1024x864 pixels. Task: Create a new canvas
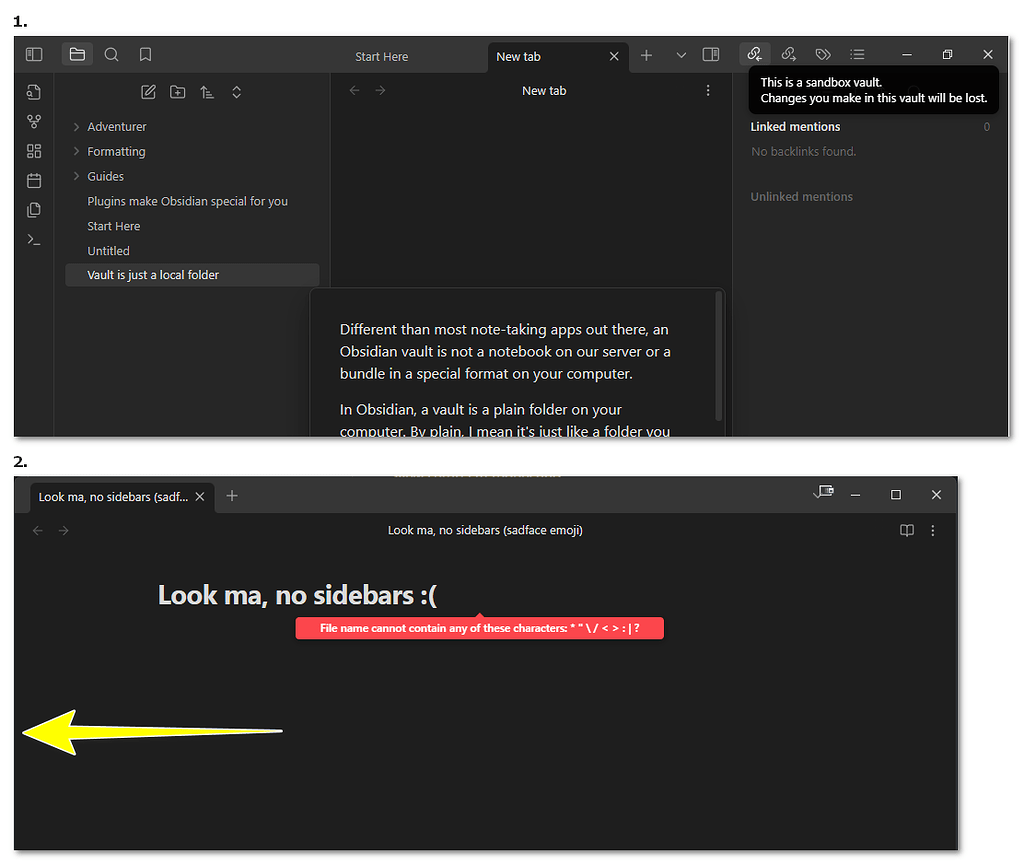[33, 150]
